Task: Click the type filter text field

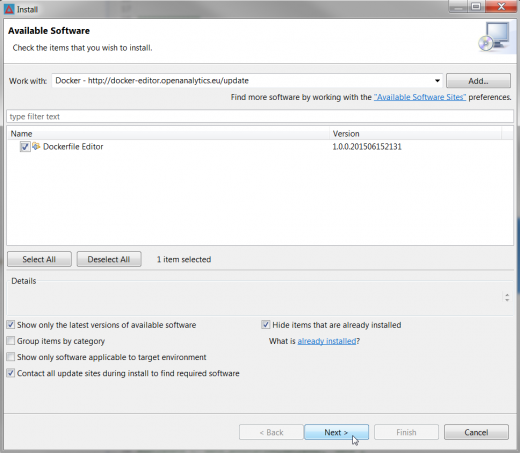Action: pos(260,116)
